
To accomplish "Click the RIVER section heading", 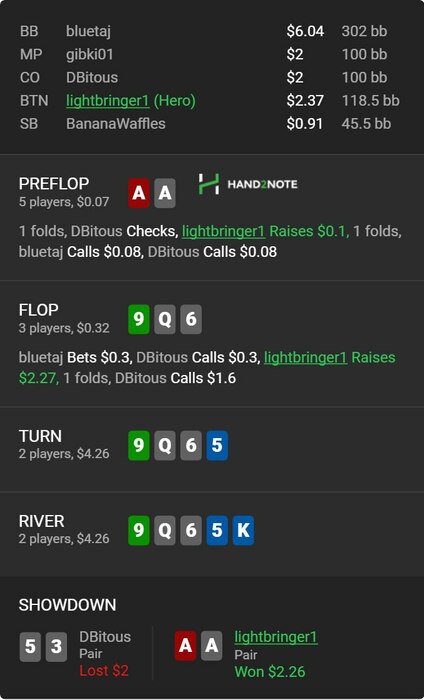I will pyautogui.click(x=42, y=521).
